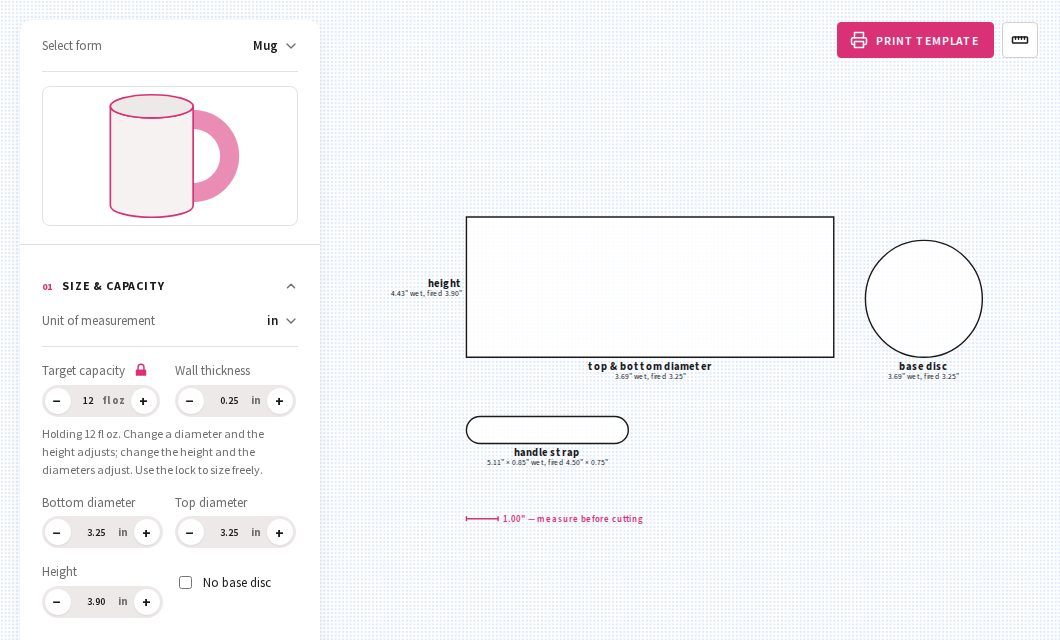
Task: Edit the Bottom diameter value field
Action: [x=96, y=533]
